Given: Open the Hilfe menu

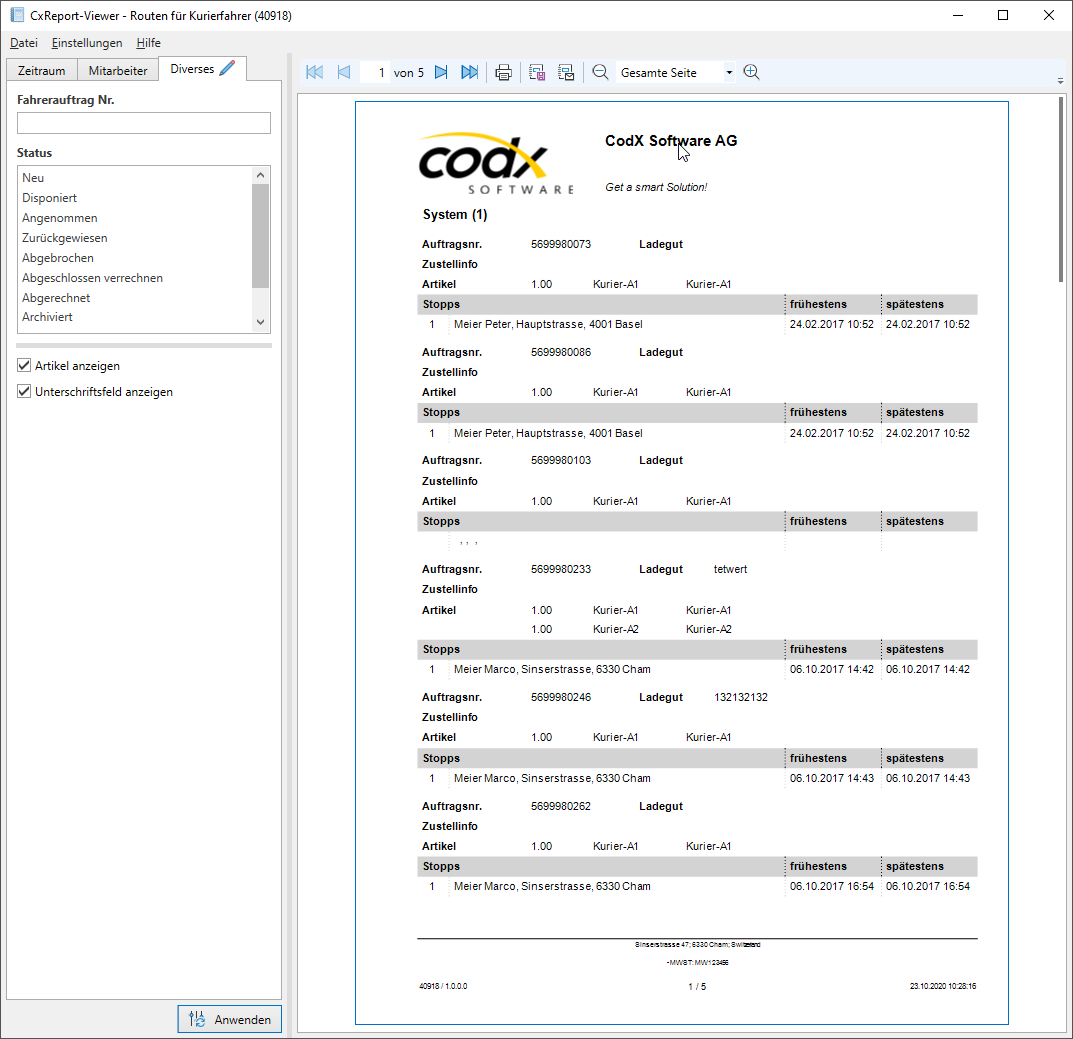Looking at the screenshot, I should pyautogui.click(x=148, y=42).
